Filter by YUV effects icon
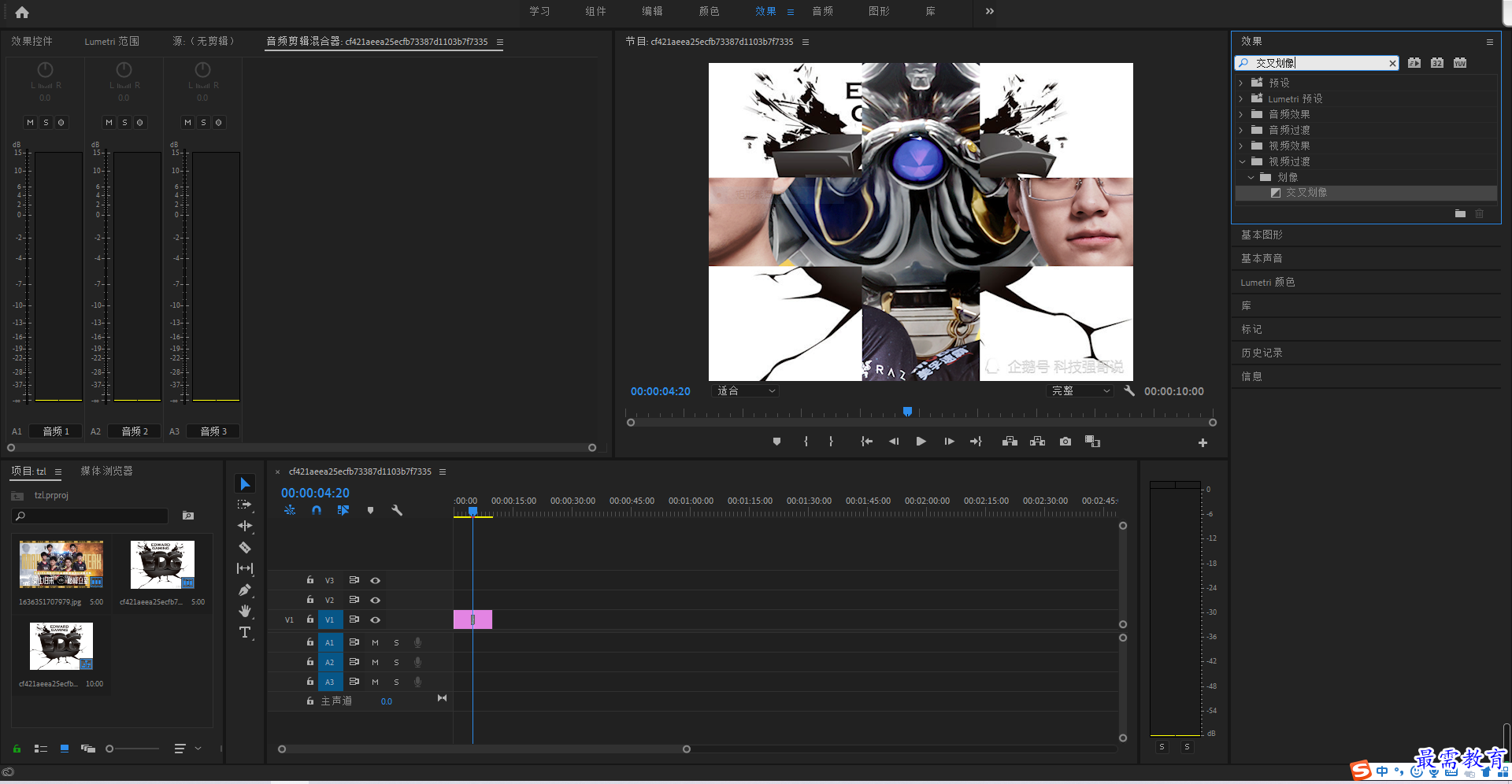The image size is (1512, 784). pyautogui.click(x=1460, y=63)
